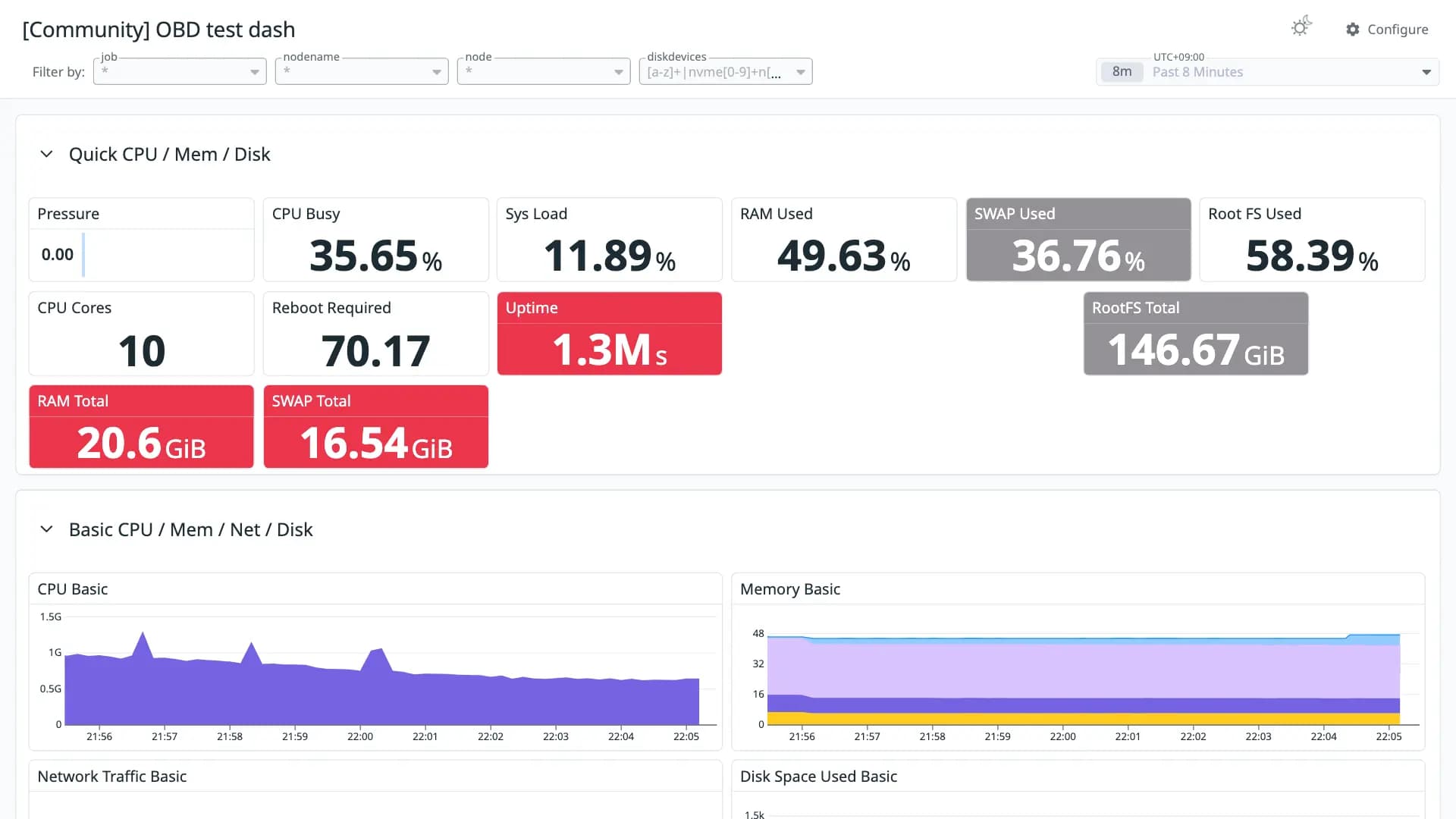This screenshot has height=819, width=1456.
Task: Click the CPU Busy 35.65% widget
Action: click(375, 240)
